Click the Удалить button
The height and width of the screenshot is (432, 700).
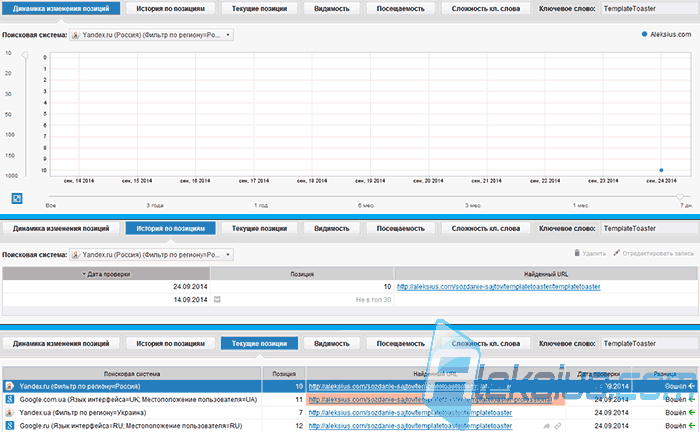pos(590,253)
